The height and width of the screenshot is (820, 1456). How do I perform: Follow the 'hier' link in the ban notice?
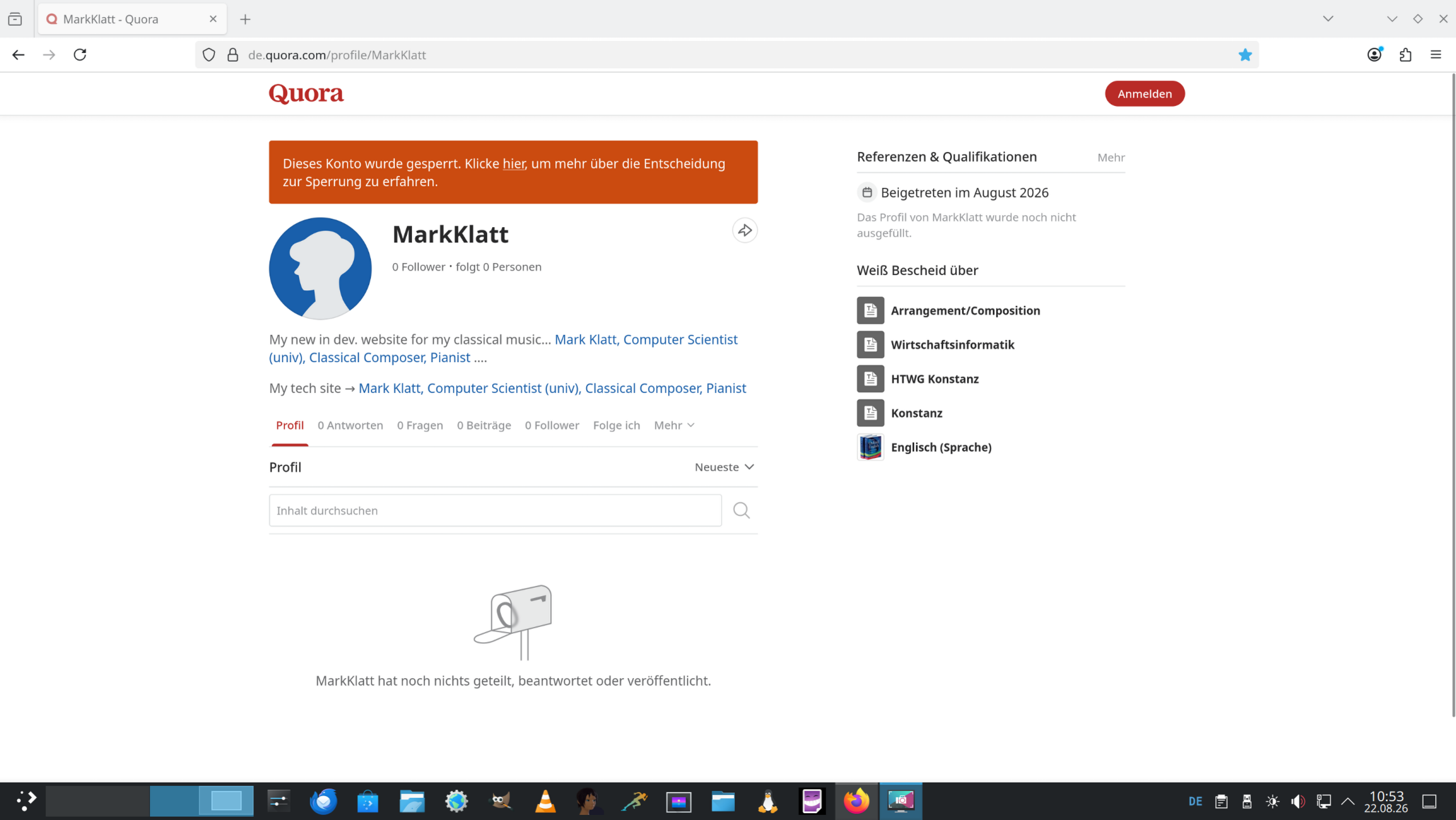514,163
